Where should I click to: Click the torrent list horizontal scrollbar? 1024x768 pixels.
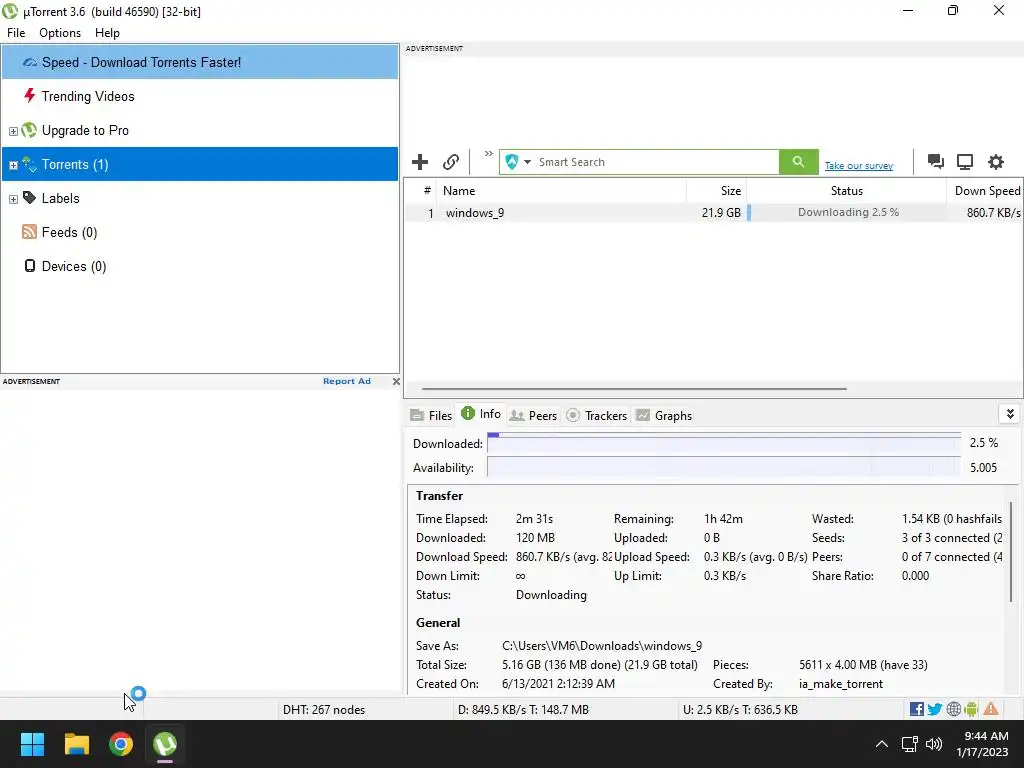(633, 389)
